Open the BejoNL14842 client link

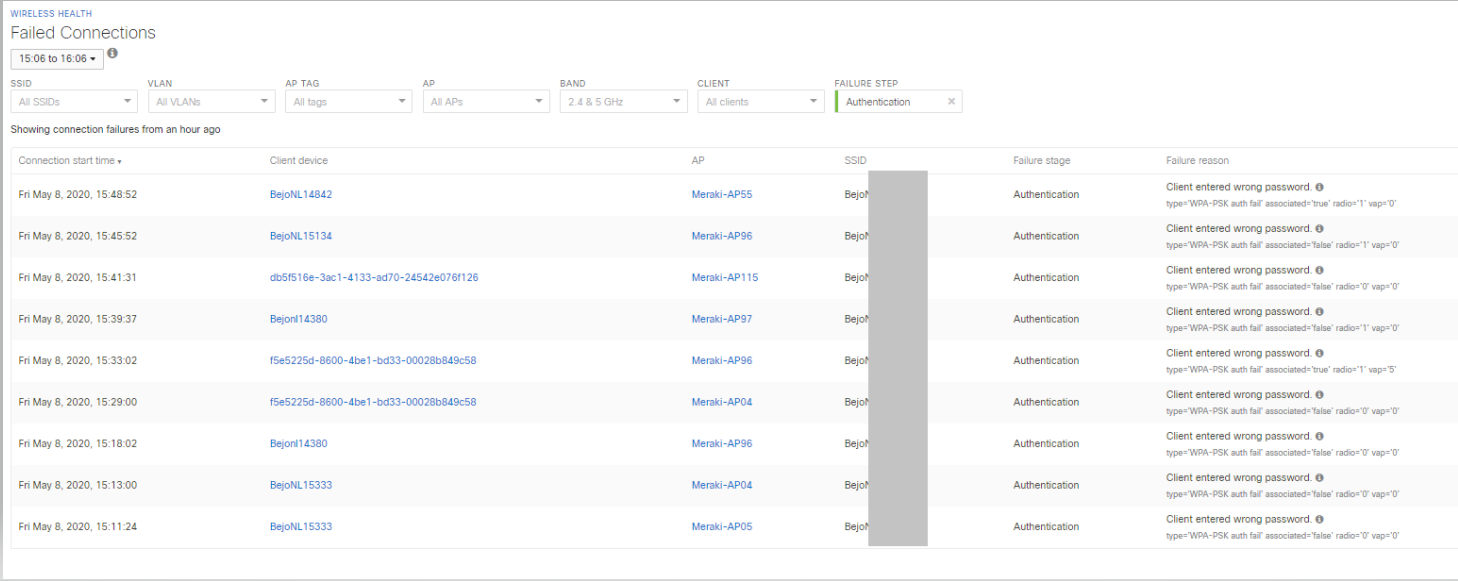[x=299, y=193]
